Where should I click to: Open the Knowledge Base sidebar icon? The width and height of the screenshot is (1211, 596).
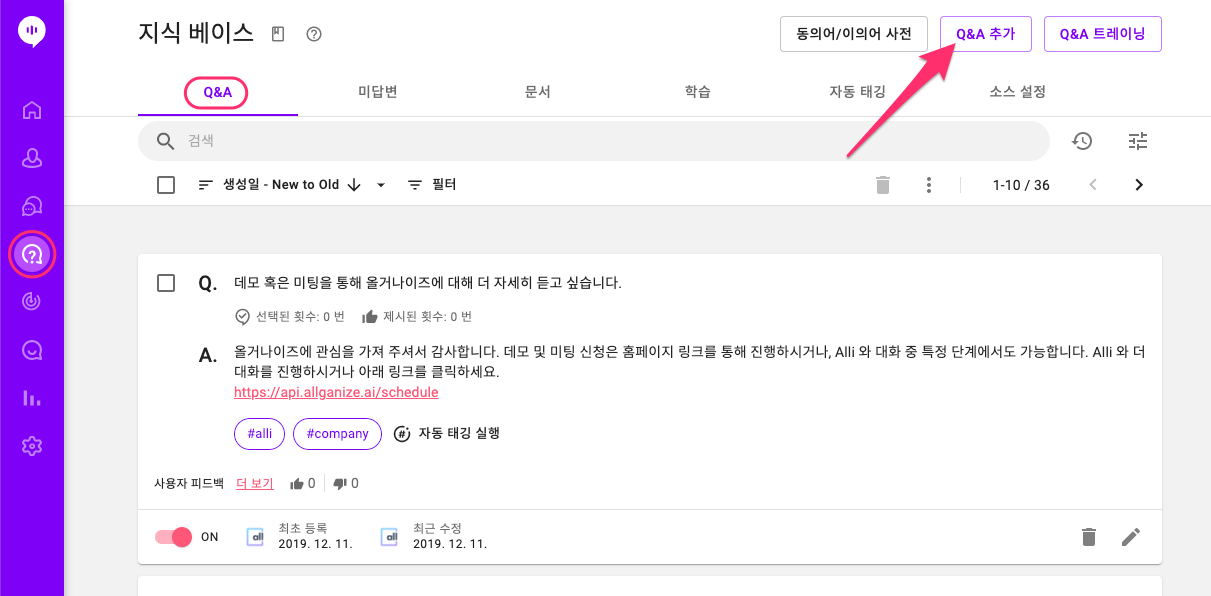(32, 254)
